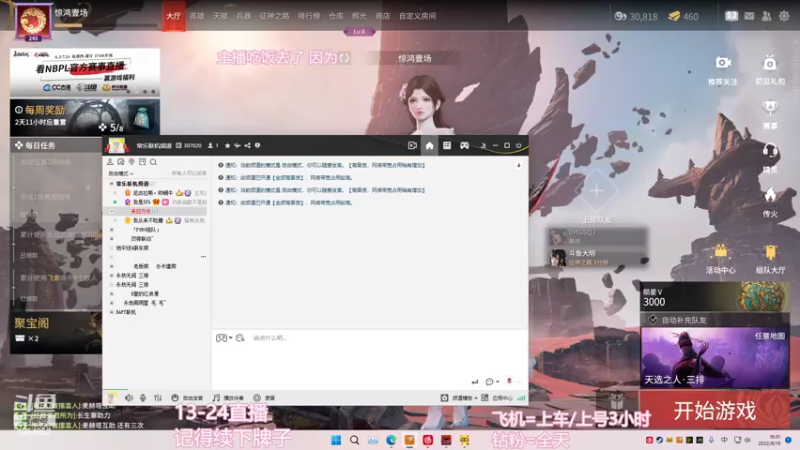Click the 天选之人·三排 map mode thumbnail
The height and width of the screenshot is (450, 800).
715,358
